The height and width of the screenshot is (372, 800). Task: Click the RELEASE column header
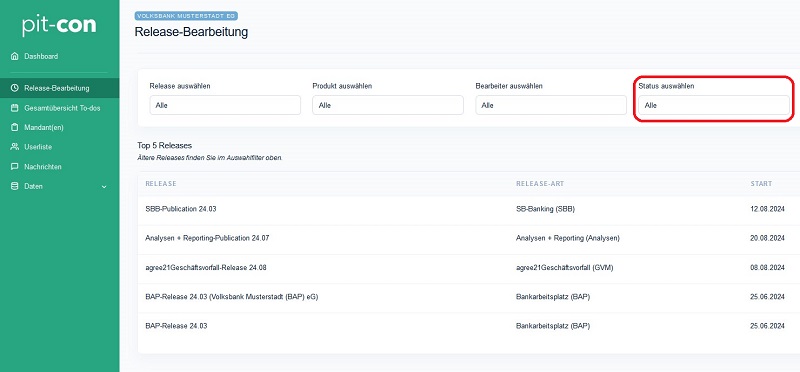point(161,184)
